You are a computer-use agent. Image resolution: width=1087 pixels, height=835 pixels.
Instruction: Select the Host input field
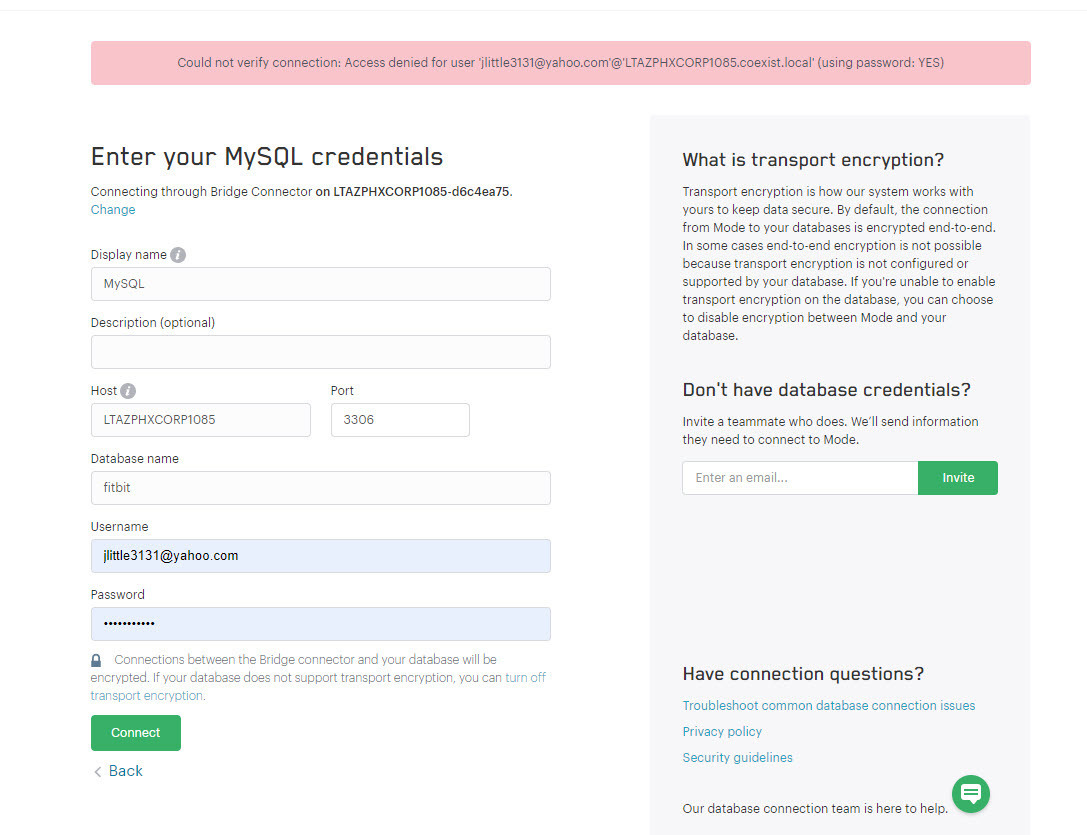click(201, 420)
